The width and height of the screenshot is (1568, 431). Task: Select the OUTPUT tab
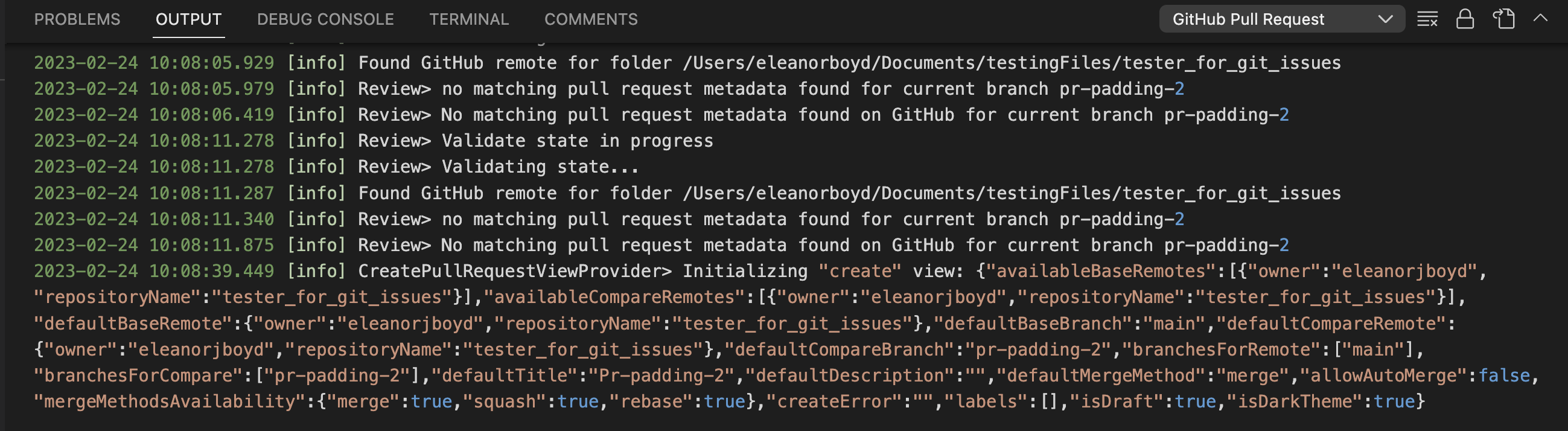point(188,19)
